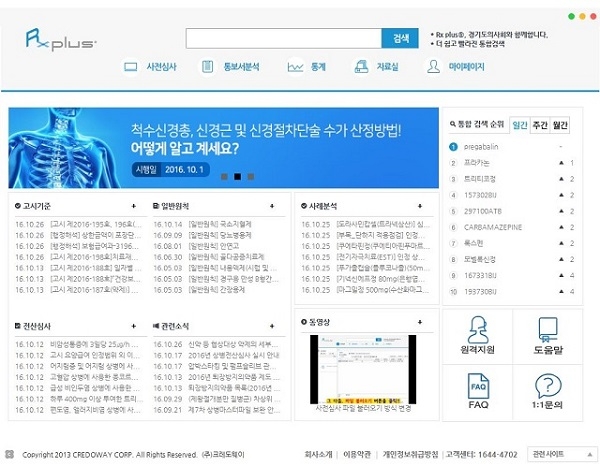Image resolution: width=600 pixels, height=466 pixels.
Task: Click the 통계 chart icon
Action: pos(295,67)
